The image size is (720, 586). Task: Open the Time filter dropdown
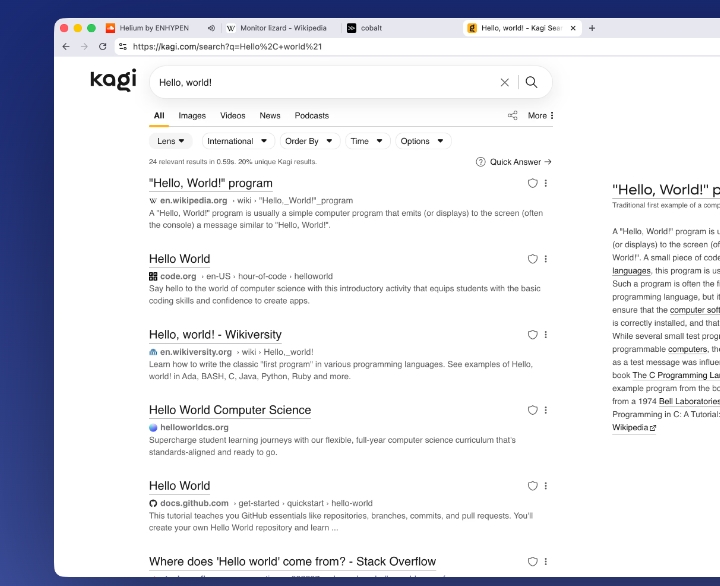(x=367, y=141)
